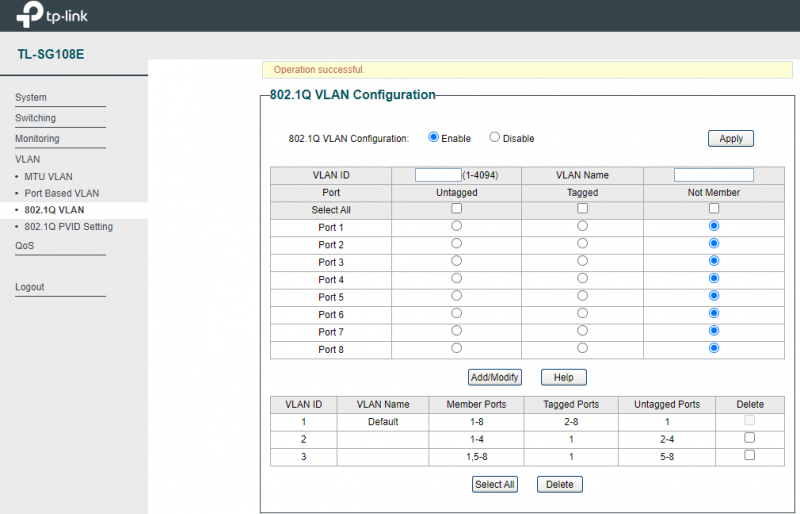This screenshot has height=514, width=800.
Task: Tick the Delete checkbox for VLAN 2
Action: coord(749,438)
